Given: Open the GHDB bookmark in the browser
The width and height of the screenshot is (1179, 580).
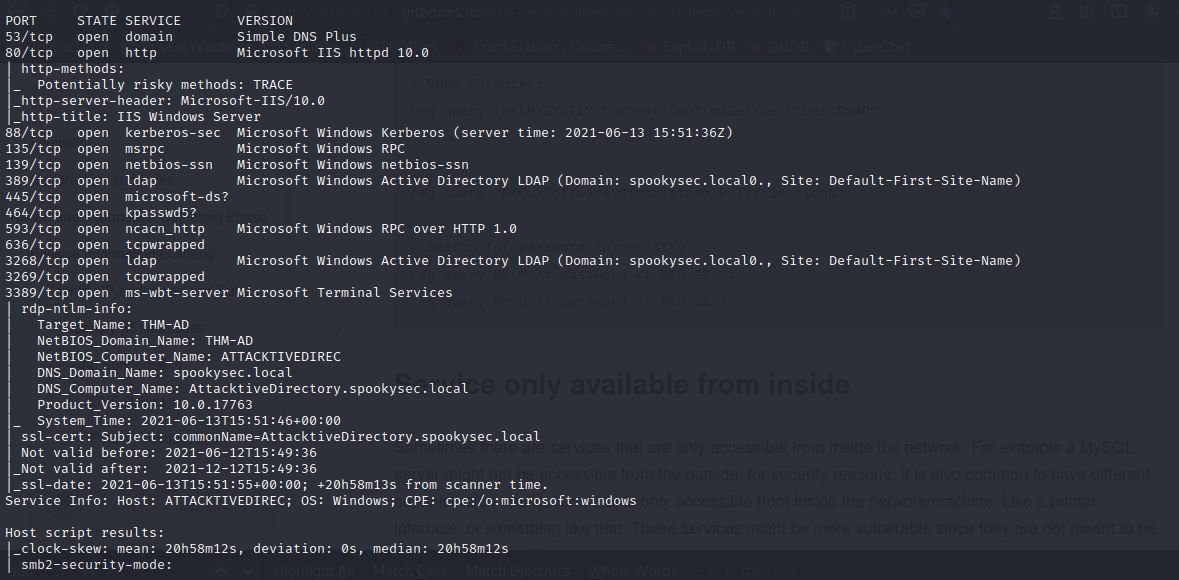Looking at the screenshot, I should point(779,47).
